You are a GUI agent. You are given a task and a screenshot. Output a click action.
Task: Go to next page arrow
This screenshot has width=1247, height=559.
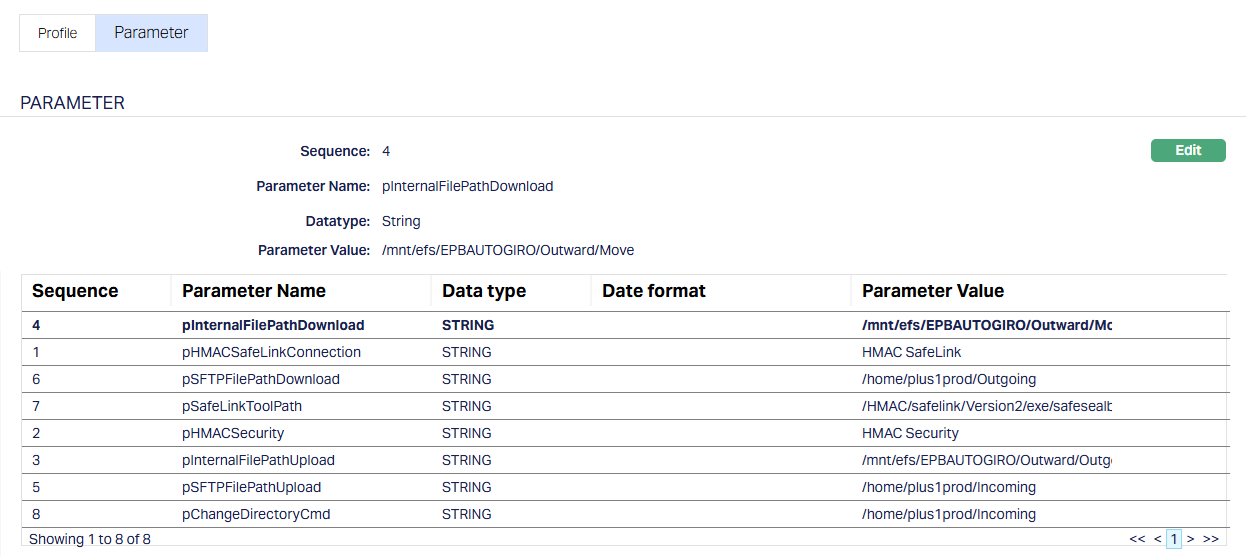(1191, 539)
